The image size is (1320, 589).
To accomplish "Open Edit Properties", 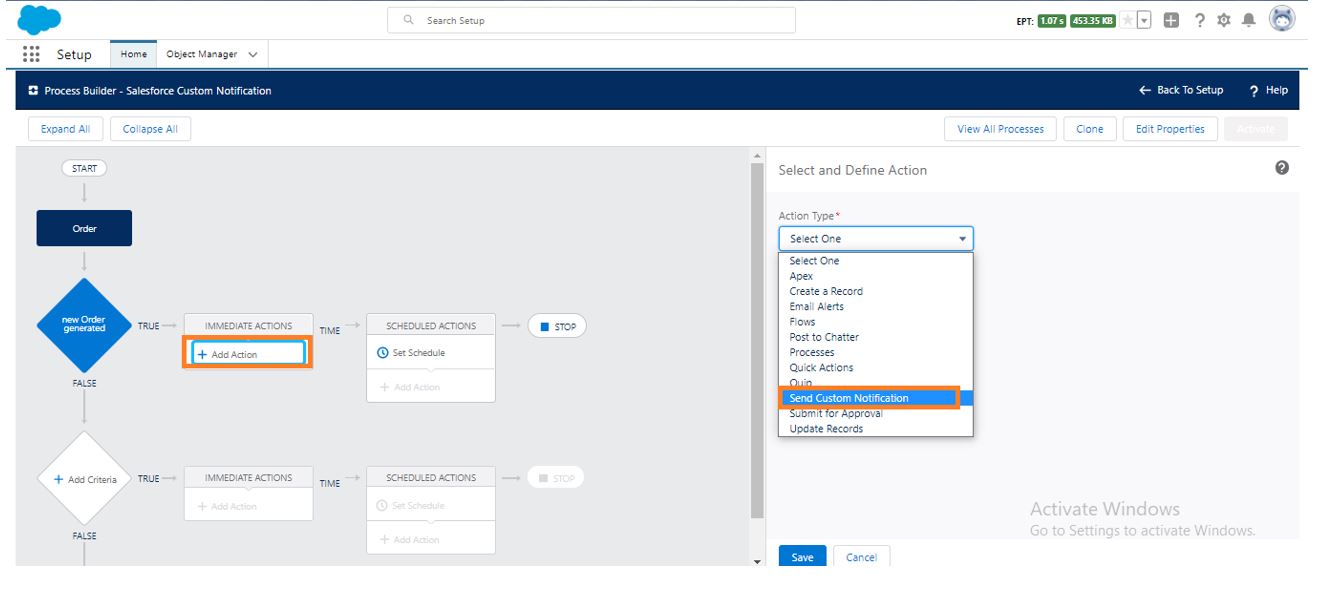I will click(x=1170, y=129).
